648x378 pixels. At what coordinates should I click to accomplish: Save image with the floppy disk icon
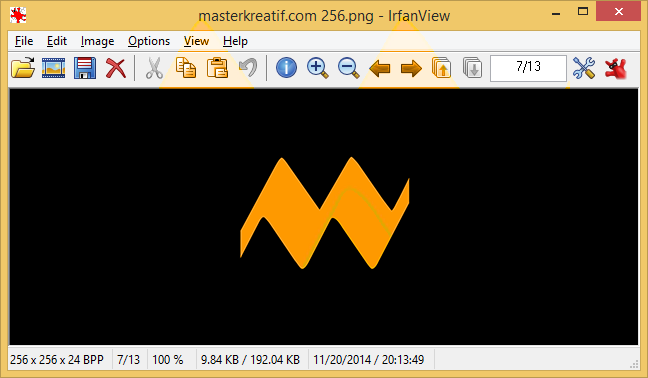click(85, 68)
